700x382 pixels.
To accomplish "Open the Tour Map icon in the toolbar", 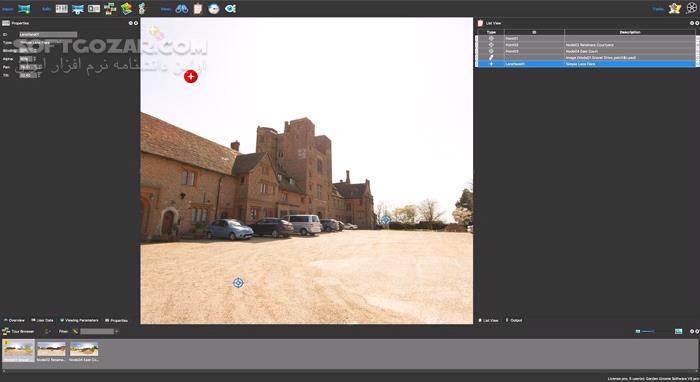I will pos(126,8).
